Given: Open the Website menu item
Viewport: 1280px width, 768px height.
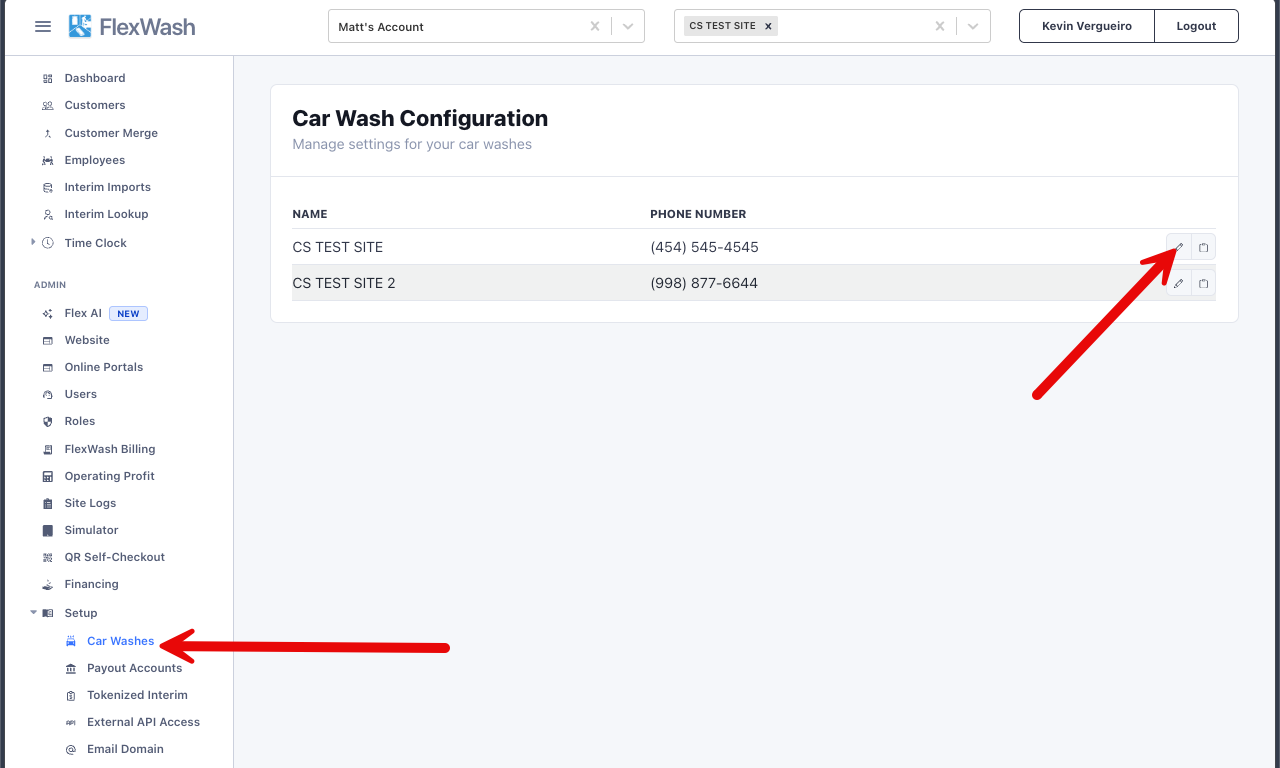Looking at the screenshot, I should [x=87, y=340].
